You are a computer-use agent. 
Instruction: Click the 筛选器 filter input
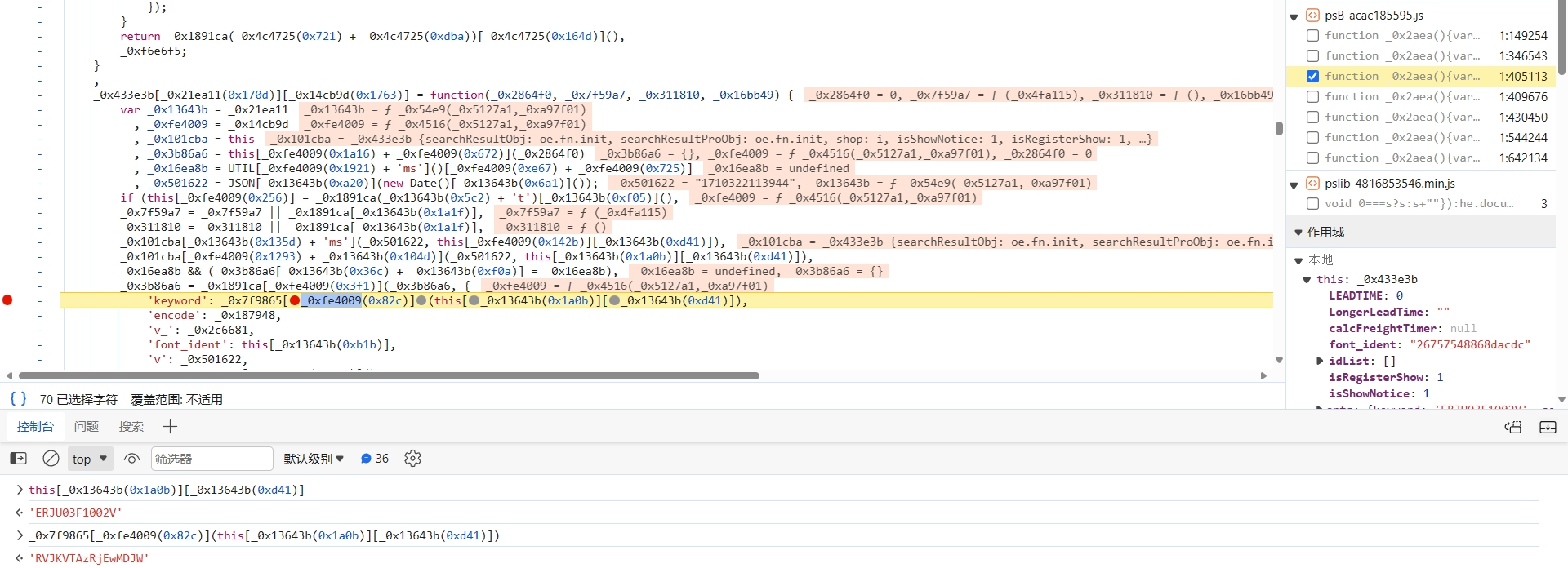[x=212, y=459]
